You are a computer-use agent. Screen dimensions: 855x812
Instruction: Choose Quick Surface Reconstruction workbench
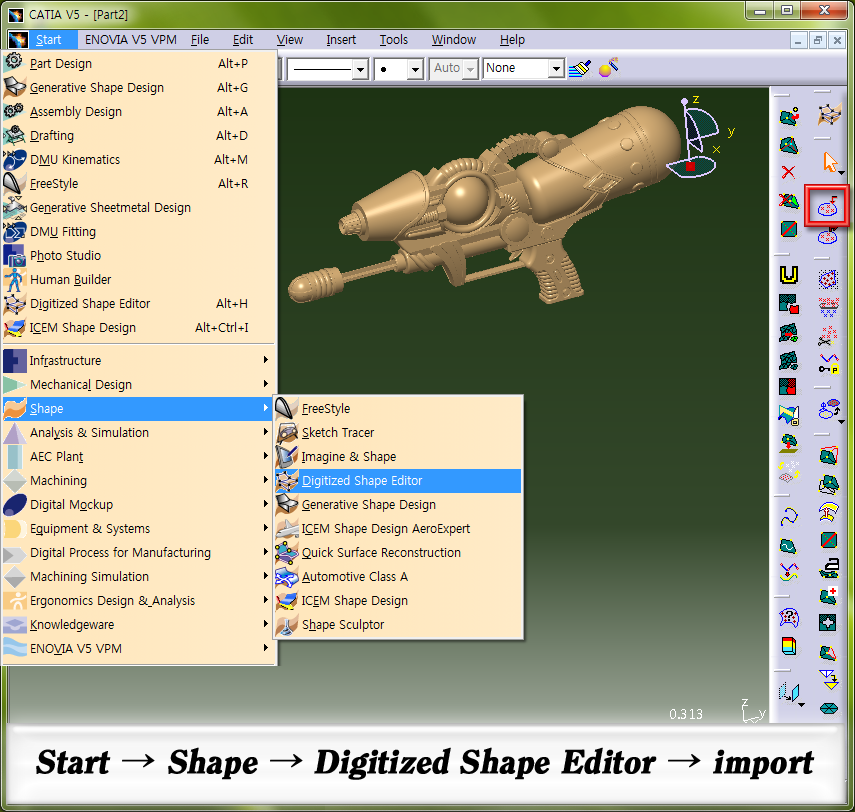click(381, 553)
